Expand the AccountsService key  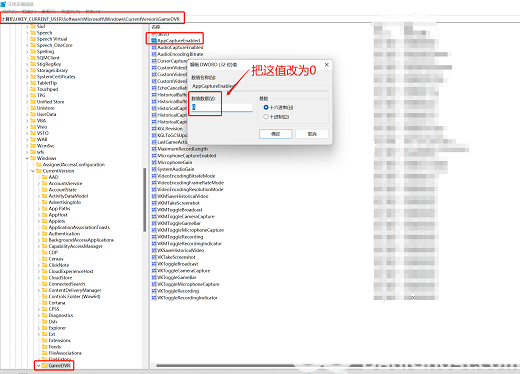tap(39, 183)
